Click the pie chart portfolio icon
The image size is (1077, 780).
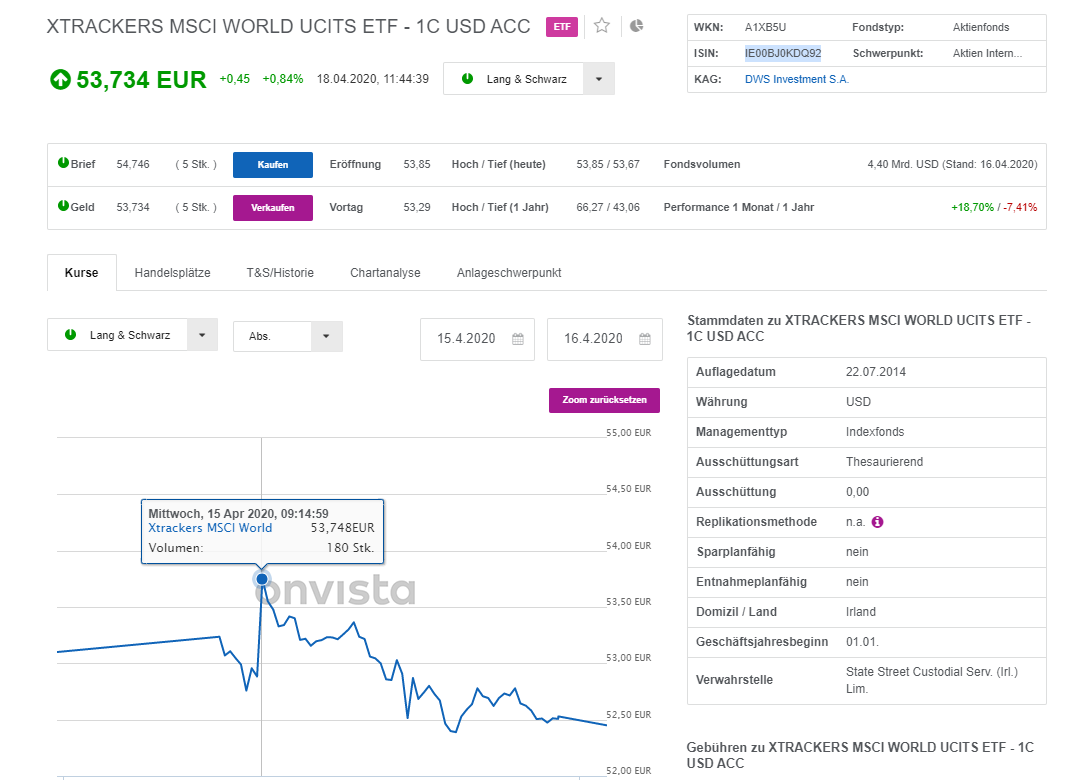point(637,26)
